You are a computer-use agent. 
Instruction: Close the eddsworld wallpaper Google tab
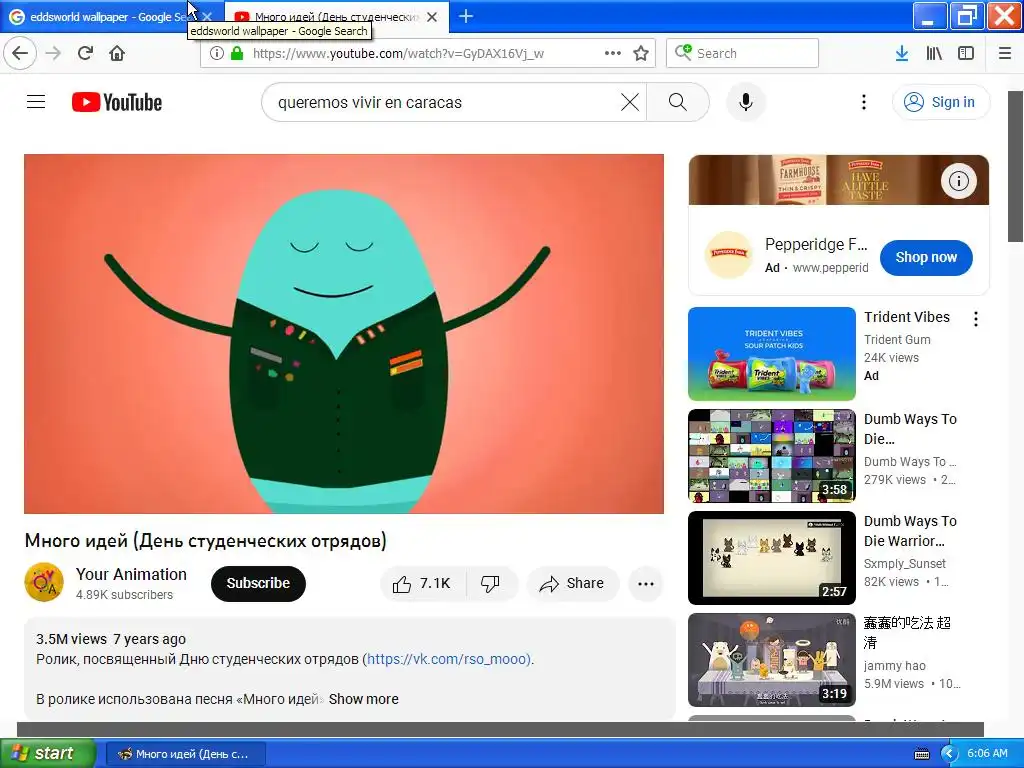tap(207, 17)
